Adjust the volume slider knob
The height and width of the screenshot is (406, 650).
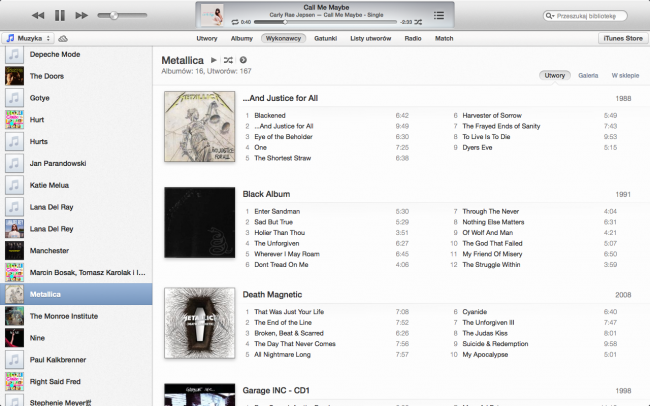point(114,15)
